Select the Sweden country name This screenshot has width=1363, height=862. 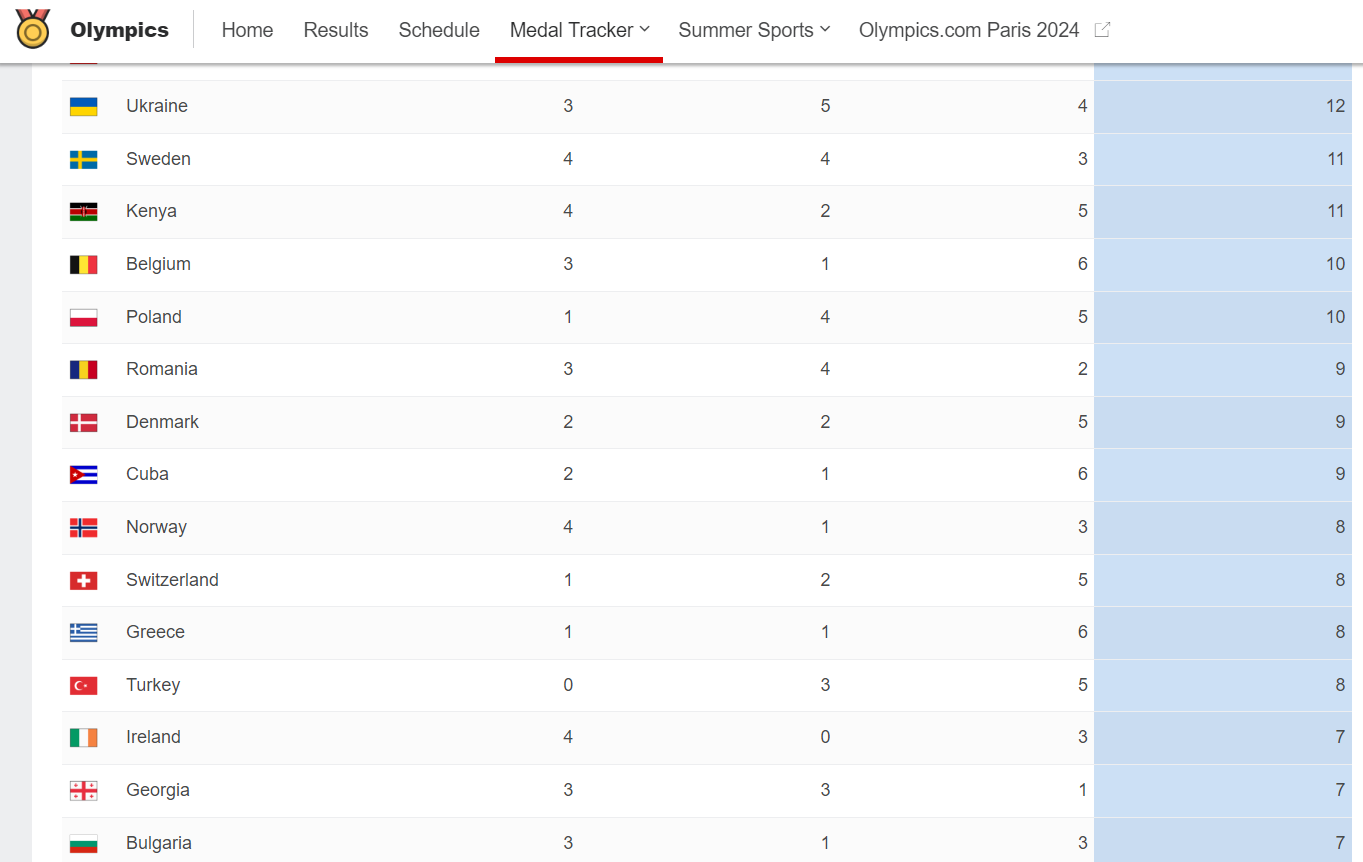[x=158, y=159]
